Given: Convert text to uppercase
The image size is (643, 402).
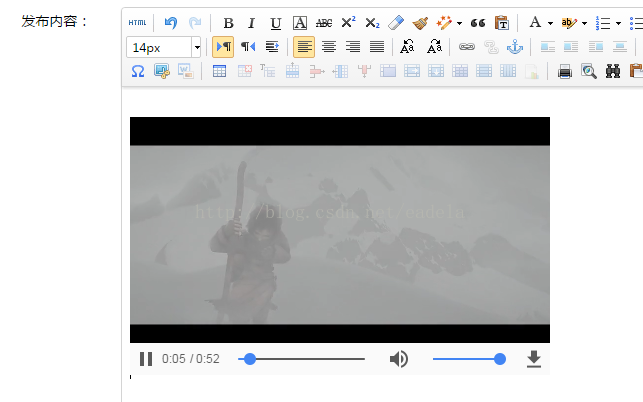Looking at the screenshot, I should (407, 47).
